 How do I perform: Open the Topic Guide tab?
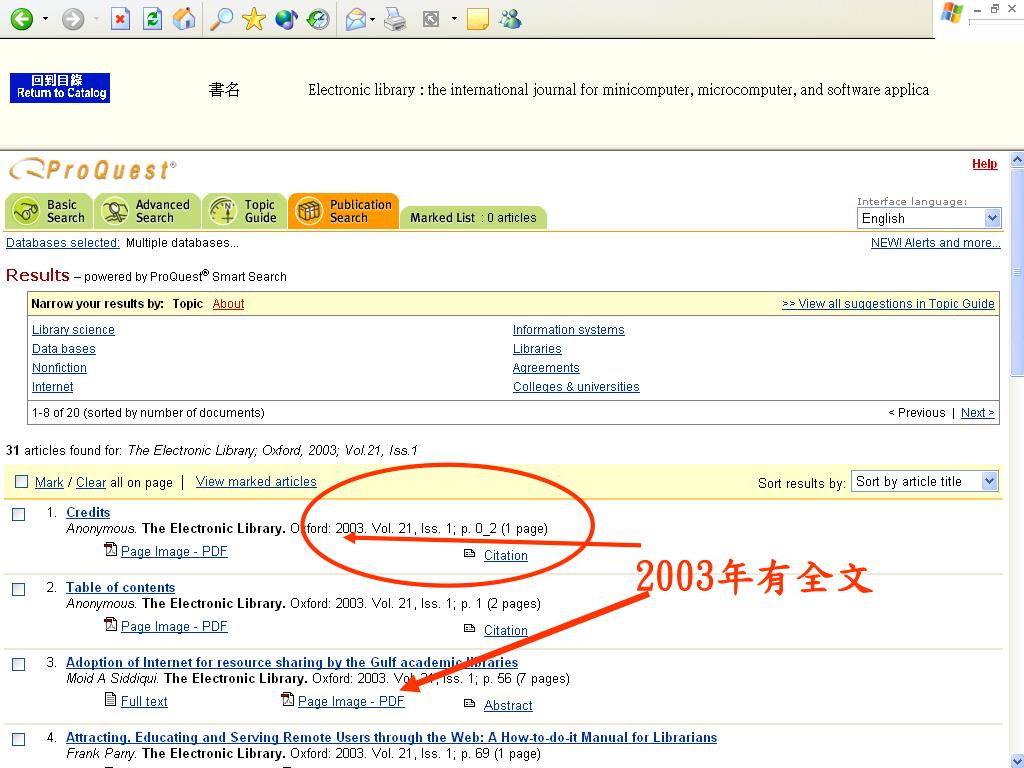245,211
